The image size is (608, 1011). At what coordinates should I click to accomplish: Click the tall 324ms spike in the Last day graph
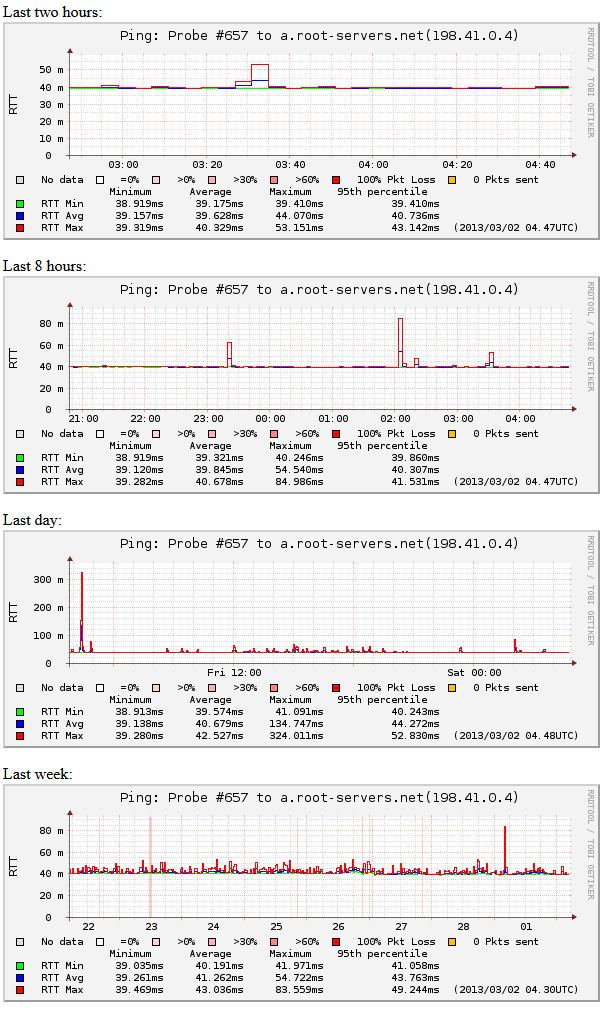82,600
